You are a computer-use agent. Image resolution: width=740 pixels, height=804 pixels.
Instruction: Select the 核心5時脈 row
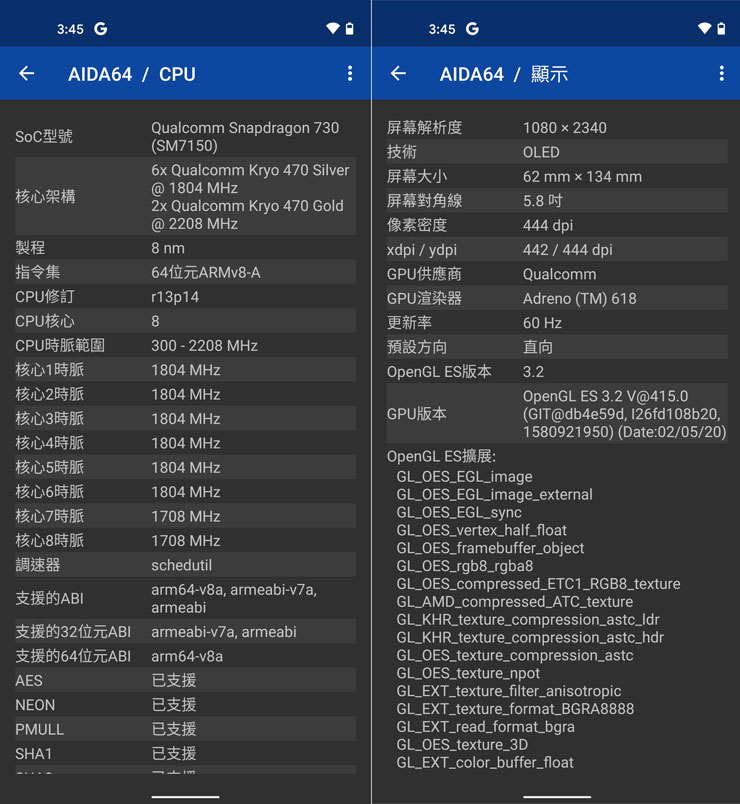coord(185,467)
